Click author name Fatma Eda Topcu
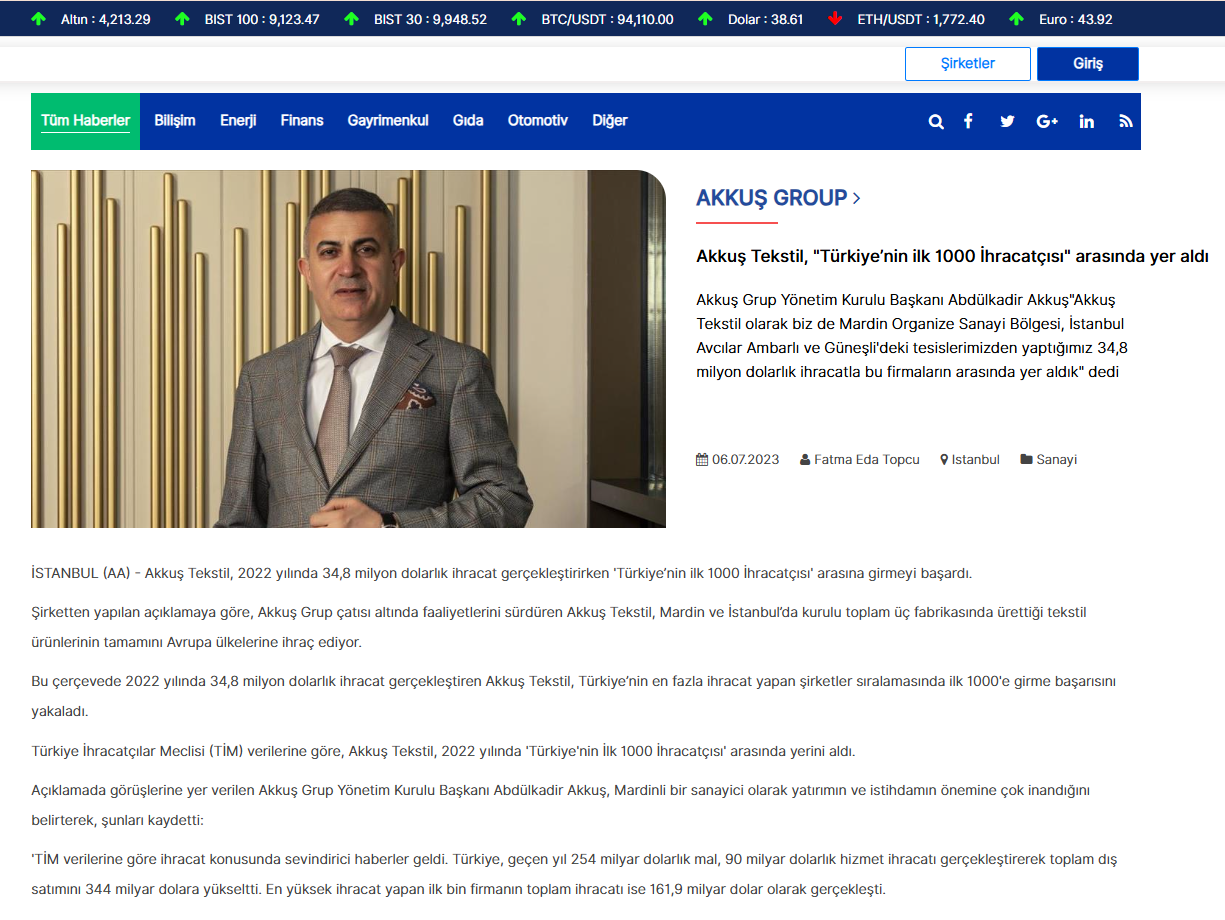This screenshot has width=1225, height=920. 866,460
